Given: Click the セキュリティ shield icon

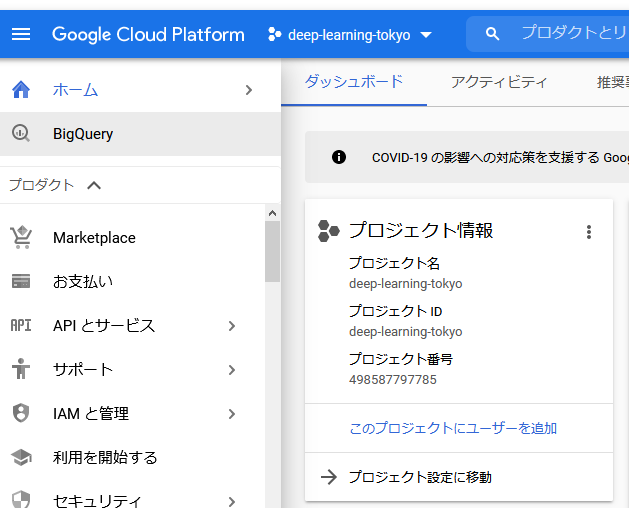Looking at the screenshot, I should click(21, 499).
